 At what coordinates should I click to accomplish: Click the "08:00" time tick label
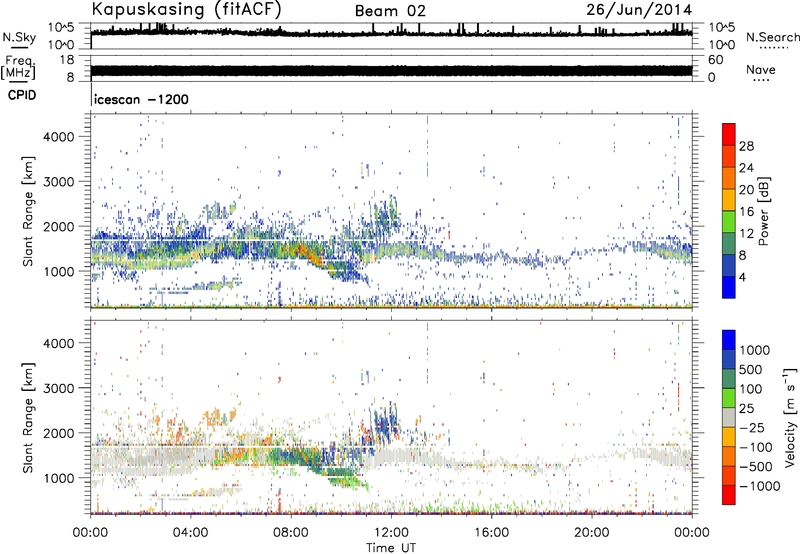[x=291, y=533]
